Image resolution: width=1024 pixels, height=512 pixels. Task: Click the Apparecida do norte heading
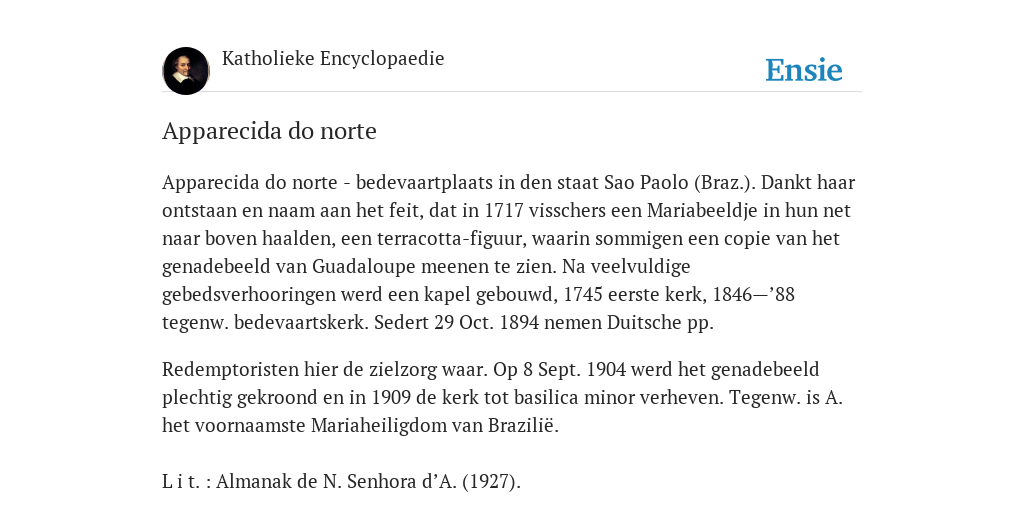coord(269,131)
